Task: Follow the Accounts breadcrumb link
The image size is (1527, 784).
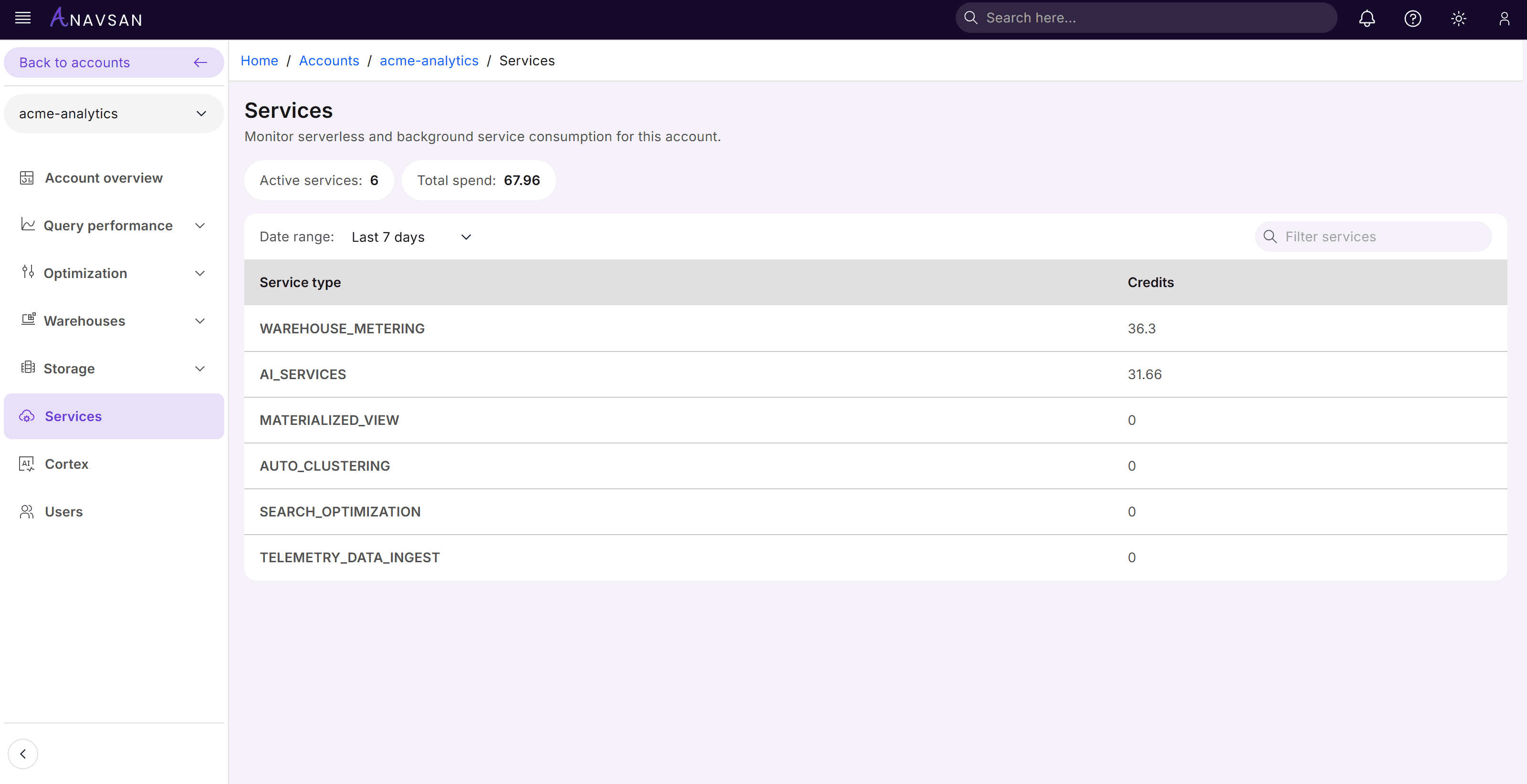Action: 328,61
